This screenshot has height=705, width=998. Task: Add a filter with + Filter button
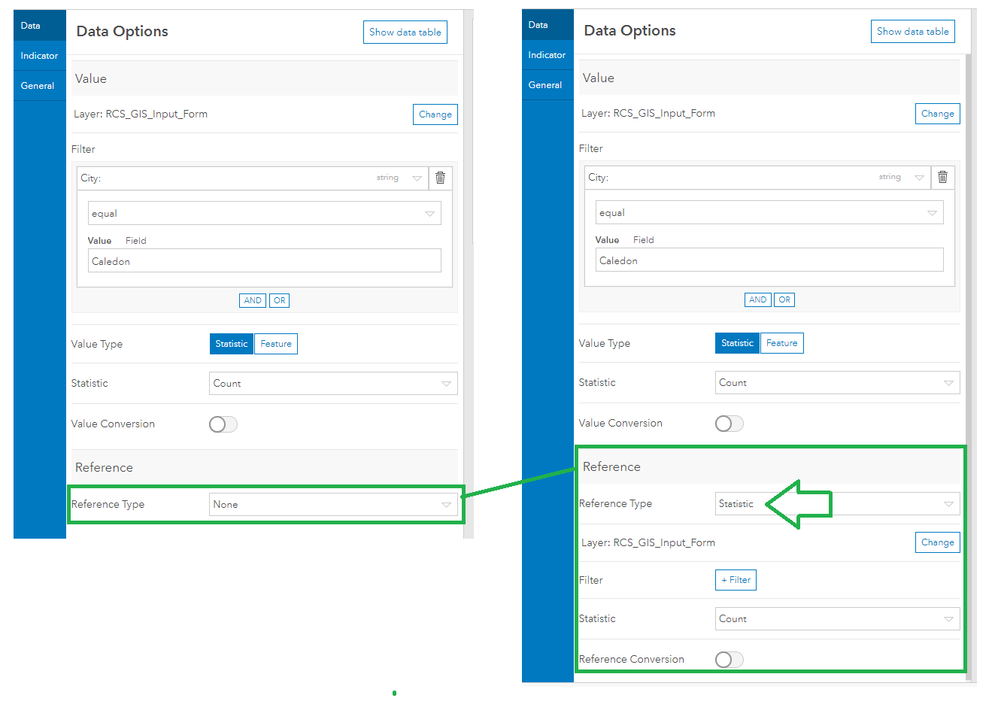[x=736, y=580]
